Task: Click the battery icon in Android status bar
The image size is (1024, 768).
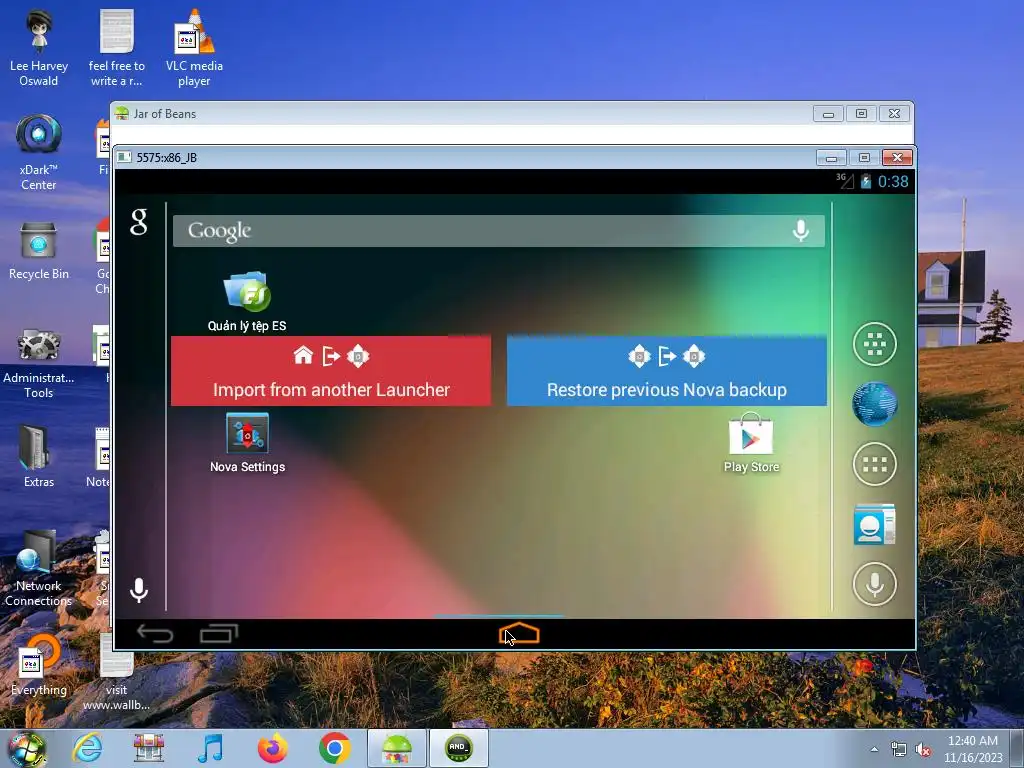Action: click(x=866, y=182)
